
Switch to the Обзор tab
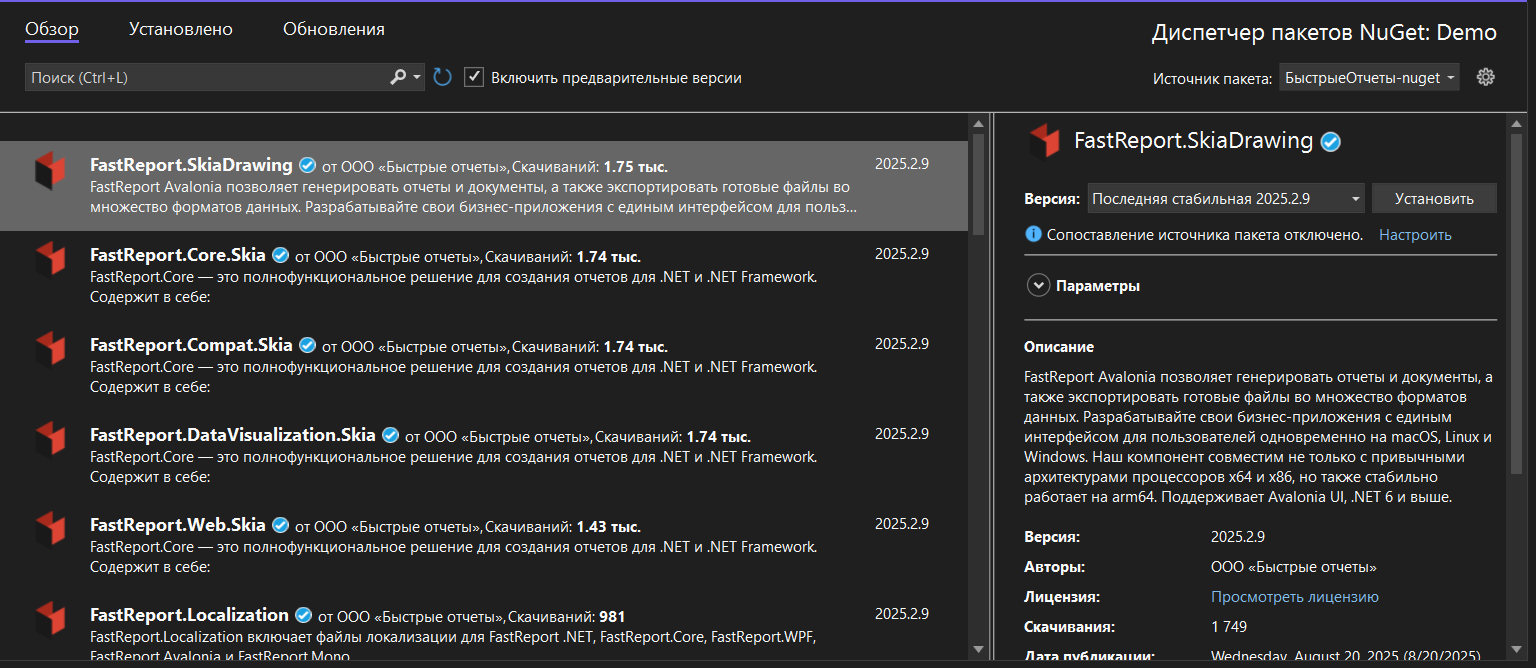(x=52, y=29)
